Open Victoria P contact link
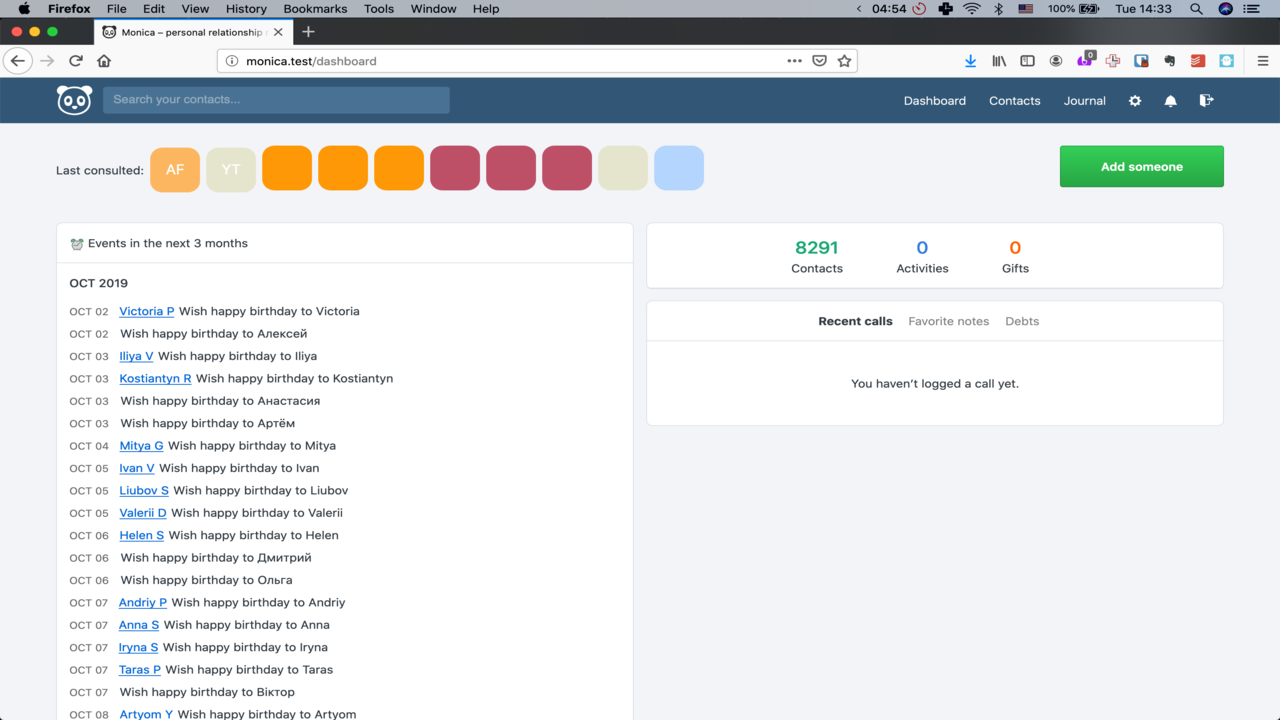The height and width of the screenshot is (720, 1280). [x=146, y=311]
